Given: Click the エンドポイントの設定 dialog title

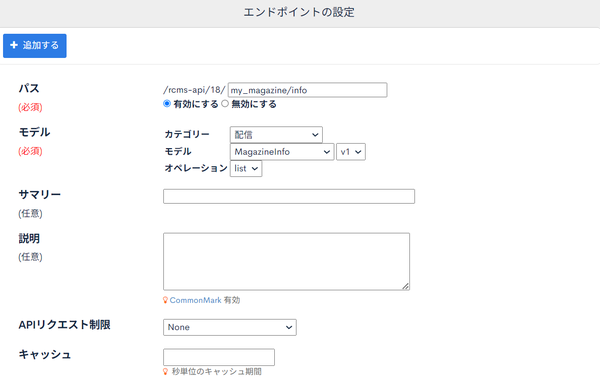Looking at the screenshot, I should click(x=299, y=12).
